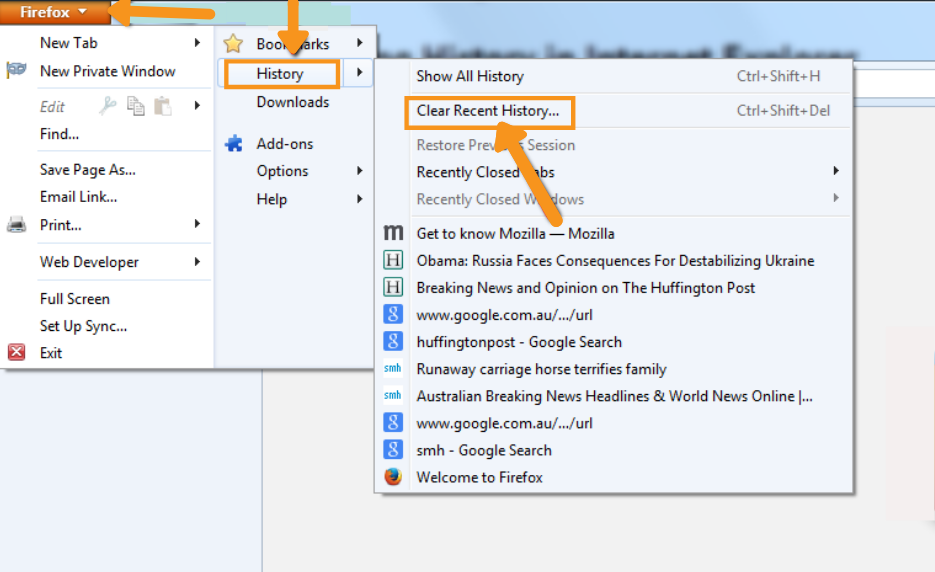Expand the Help submenu arrow
Viewport: 935px width, 572px height.
[x=360, y=199]
